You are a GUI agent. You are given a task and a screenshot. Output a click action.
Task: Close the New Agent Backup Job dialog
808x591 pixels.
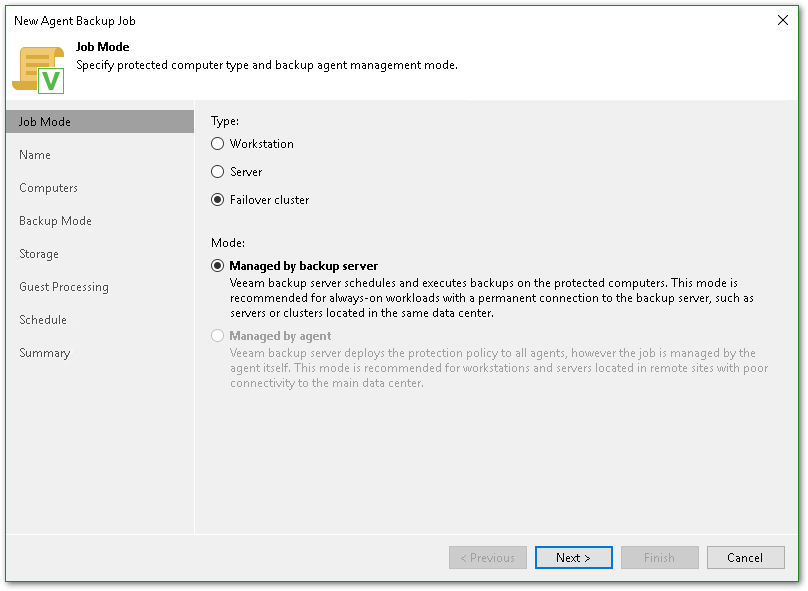tap(782, 20)
